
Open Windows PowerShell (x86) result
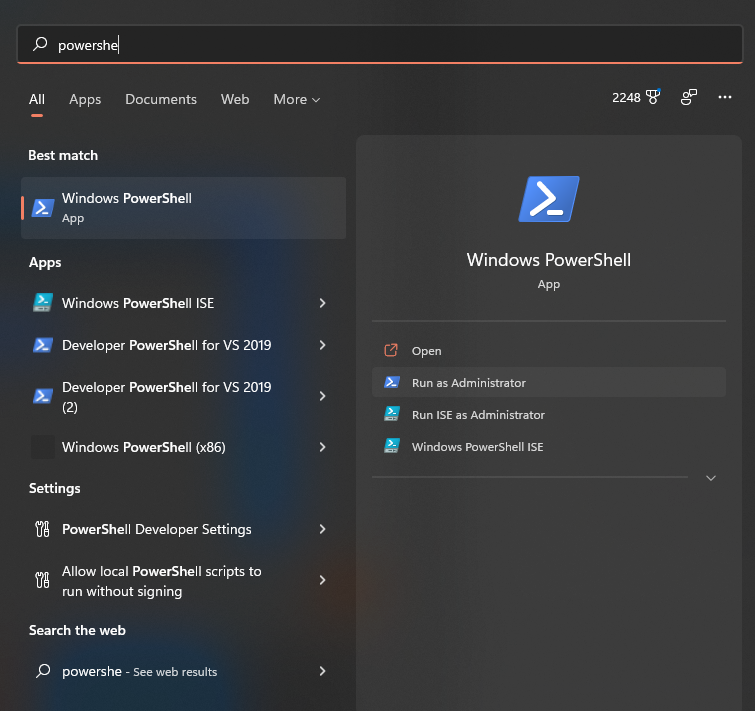click(x=183, y=447)
